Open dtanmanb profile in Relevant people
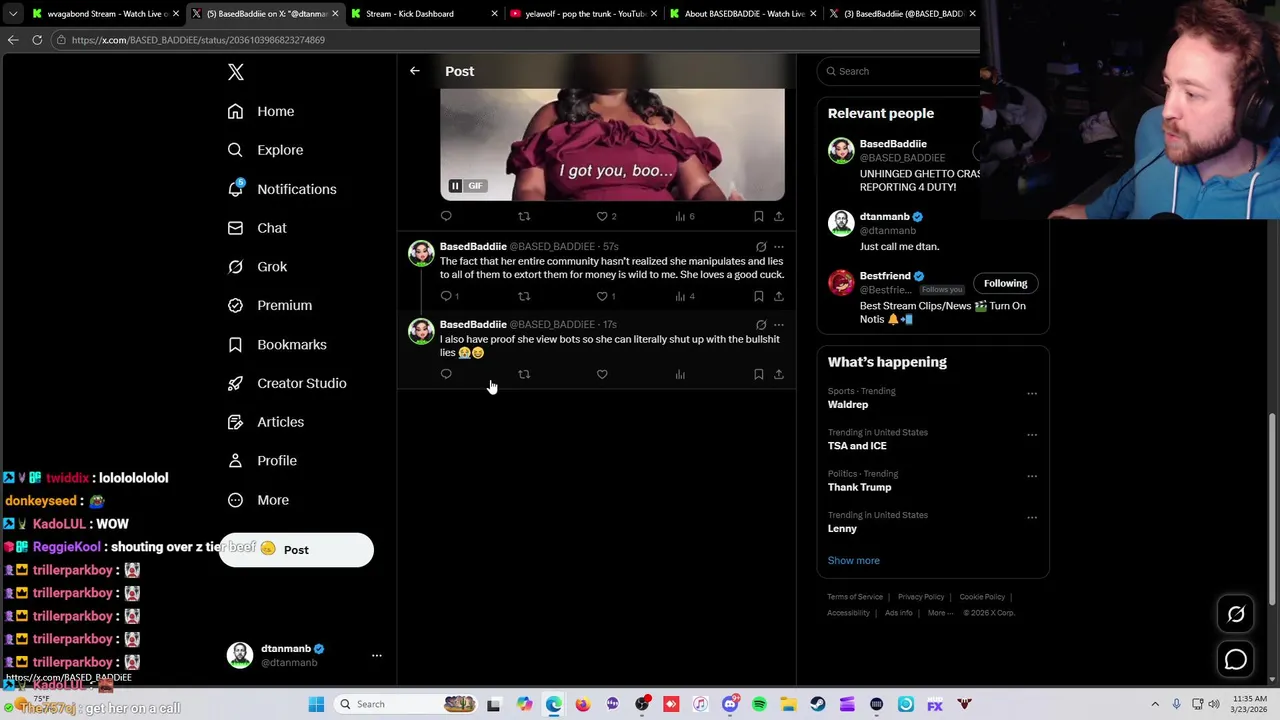This screenshot has height=720, width=1280. [884, 216]
